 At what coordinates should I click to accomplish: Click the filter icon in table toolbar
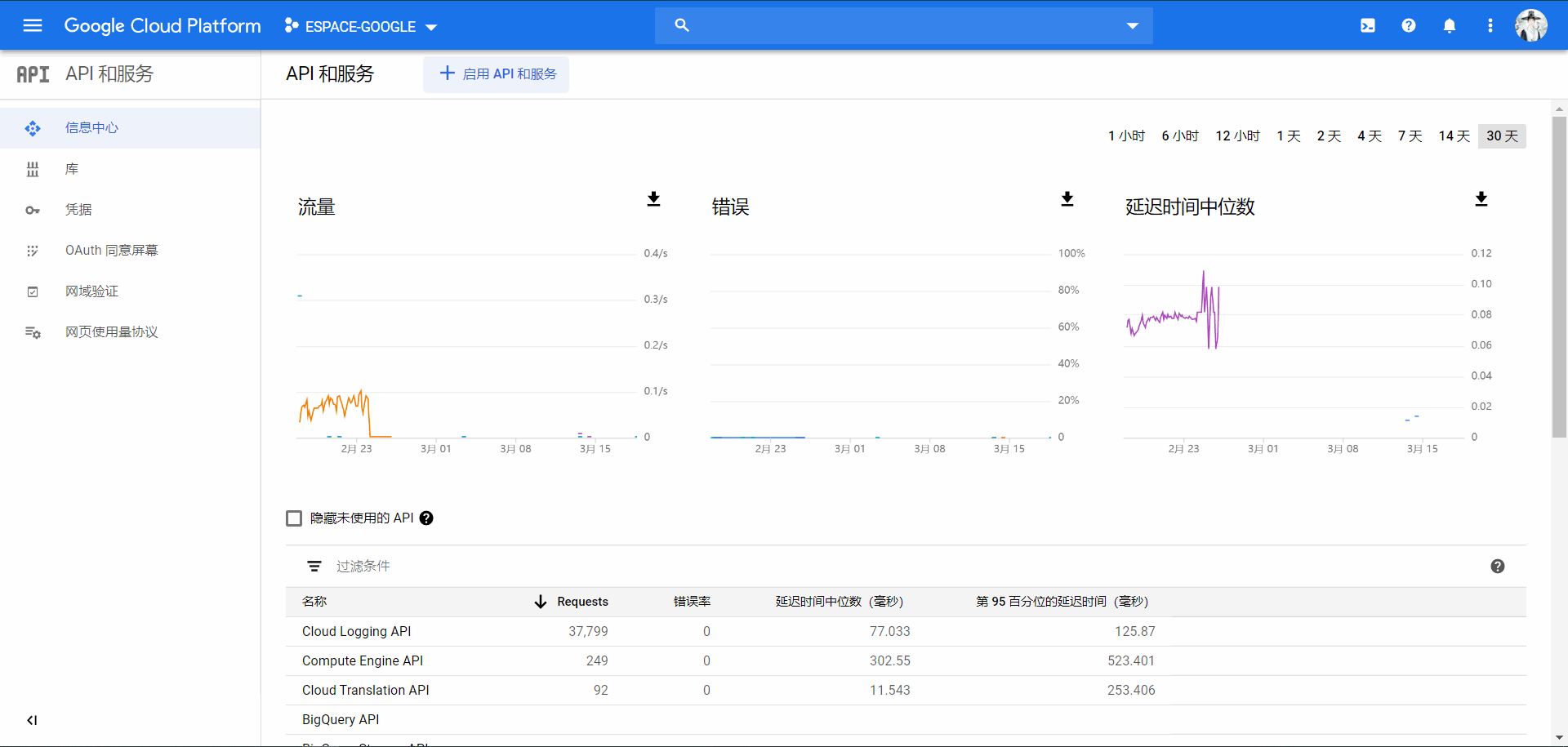tap(314, 567)
